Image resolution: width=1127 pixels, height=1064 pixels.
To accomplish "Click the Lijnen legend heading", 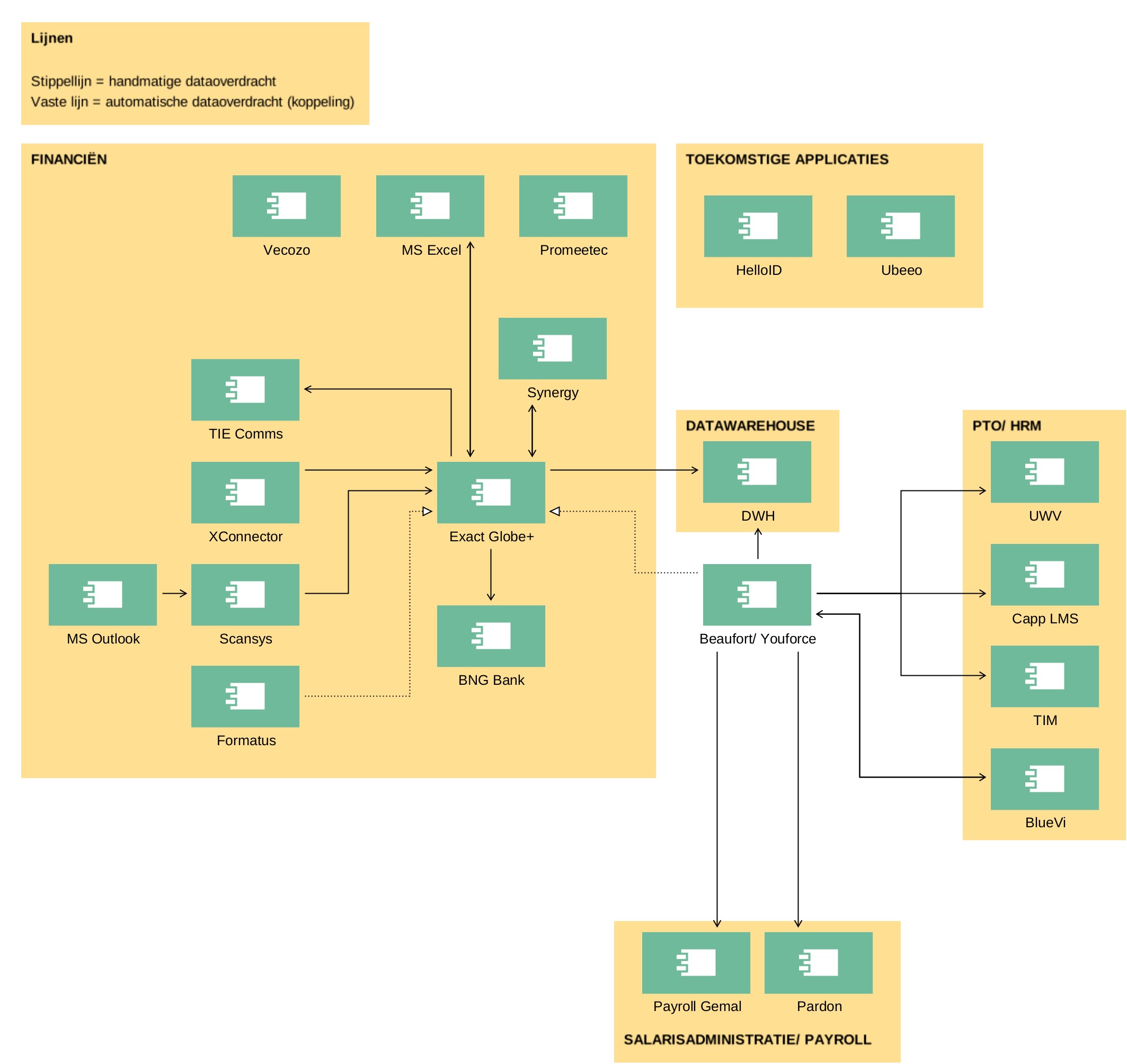I will pos(51,38).
